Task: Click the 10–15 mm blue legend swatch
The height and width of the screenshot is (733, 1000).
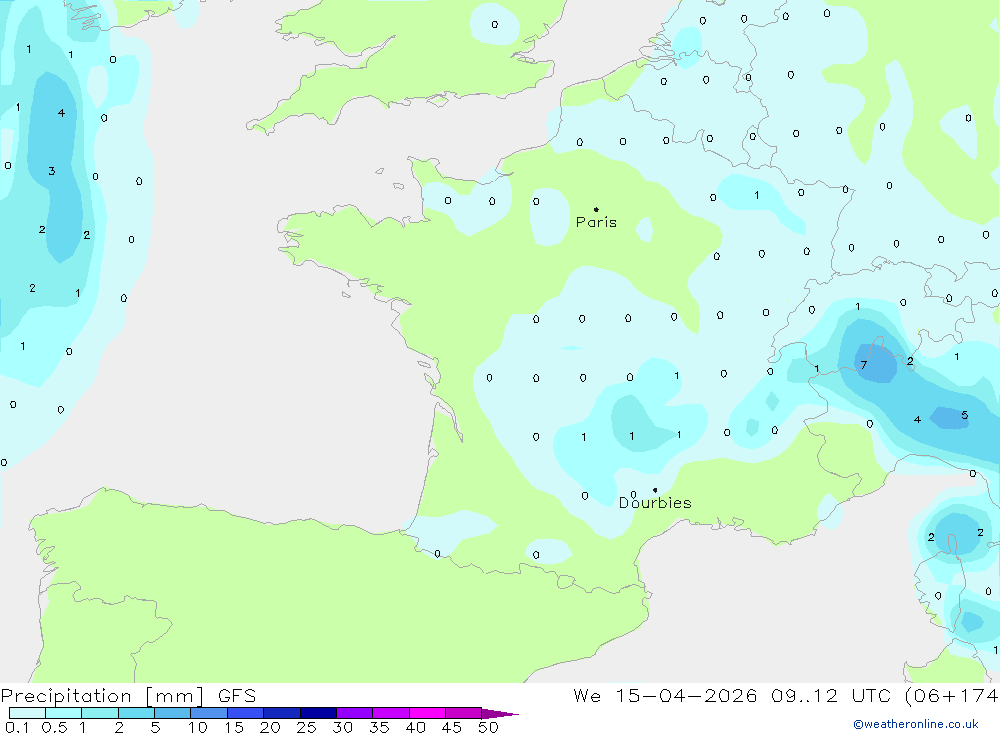Action: pos(209,713)
